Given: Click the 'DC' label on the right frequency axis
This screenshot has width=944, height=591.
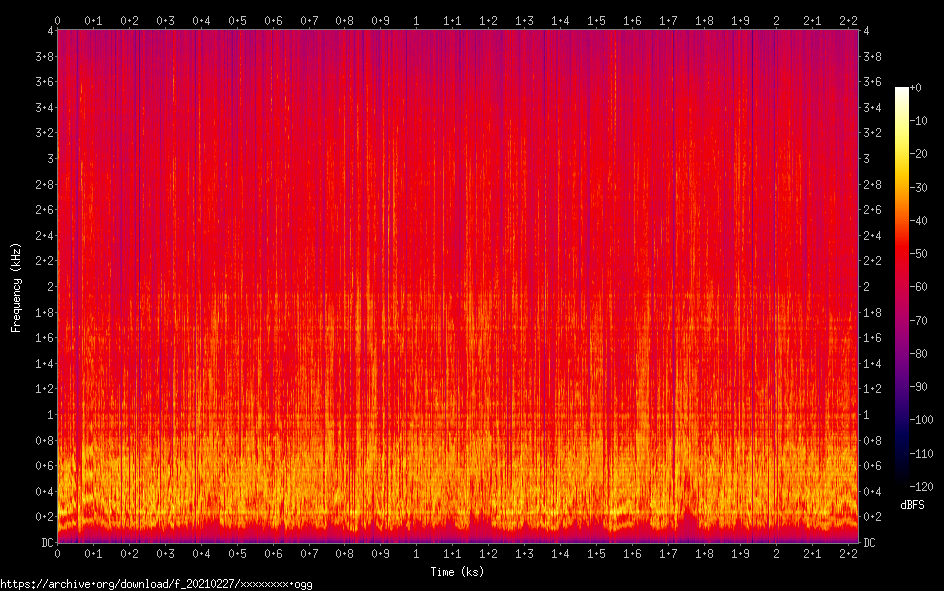Looking at the screenshot, I should [x=869, y=543].
